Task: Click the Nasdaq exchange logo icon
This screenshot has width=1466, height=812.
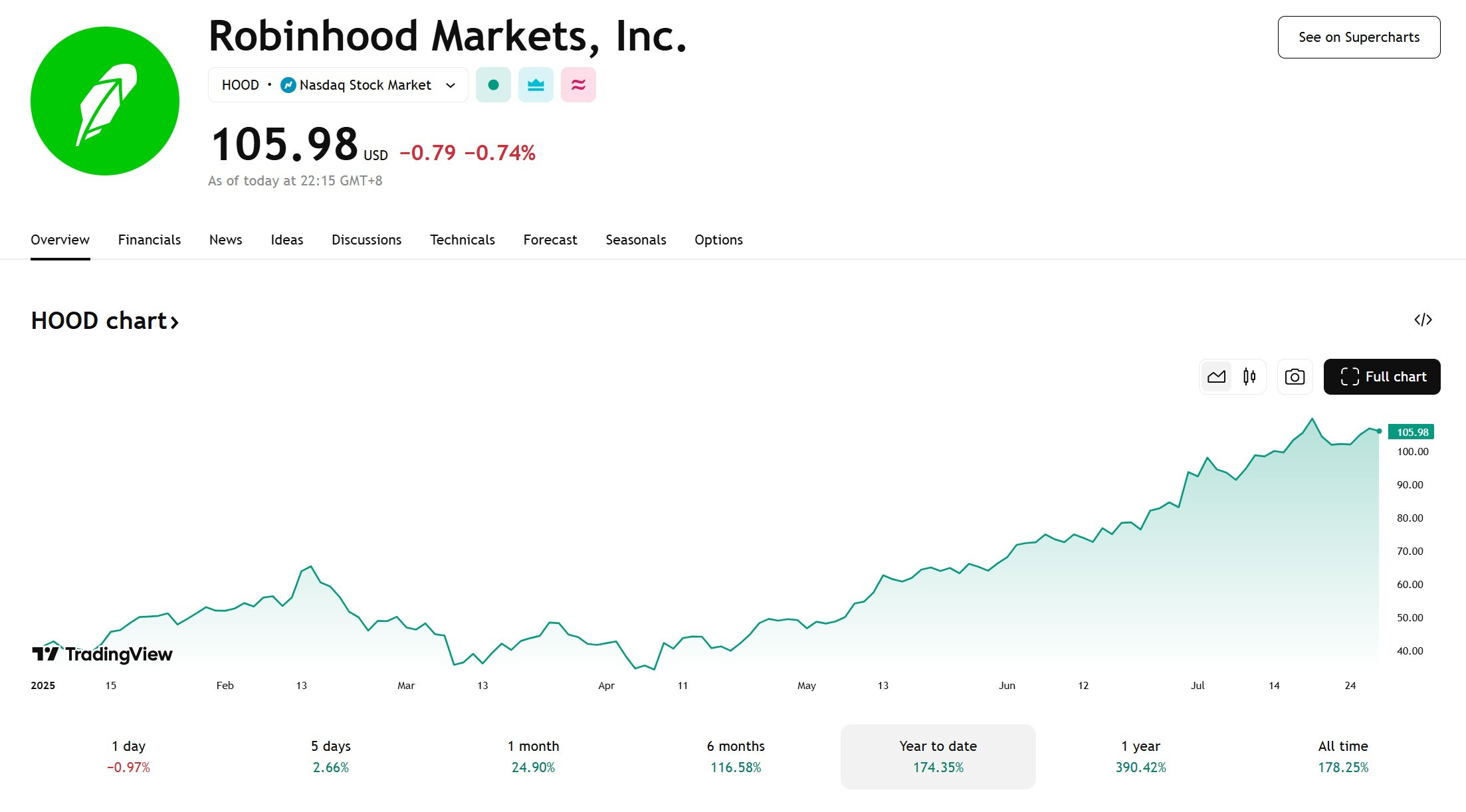Action: (x=288, y=85)
